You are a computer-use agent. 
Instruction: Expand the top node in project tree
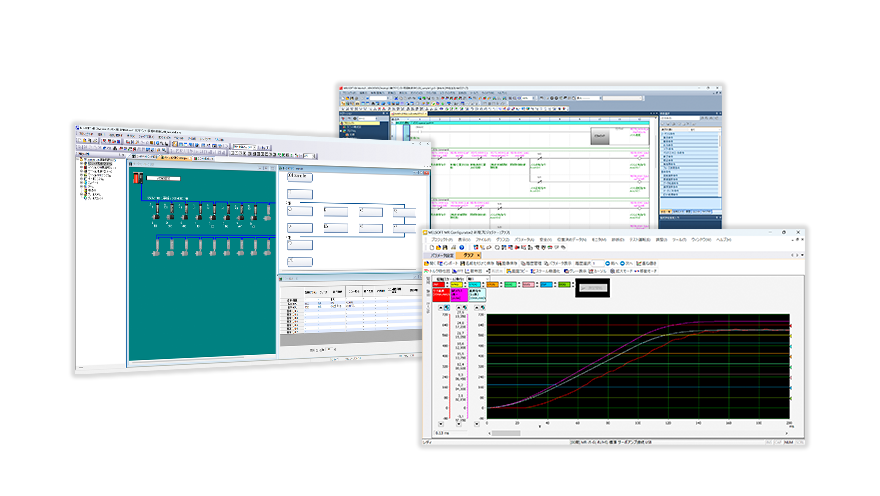[x=80, y=159]
